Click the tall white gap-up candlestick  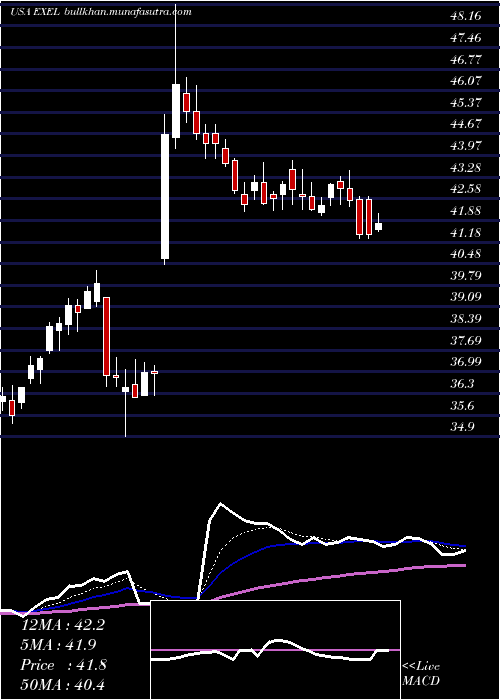[165, 196]
